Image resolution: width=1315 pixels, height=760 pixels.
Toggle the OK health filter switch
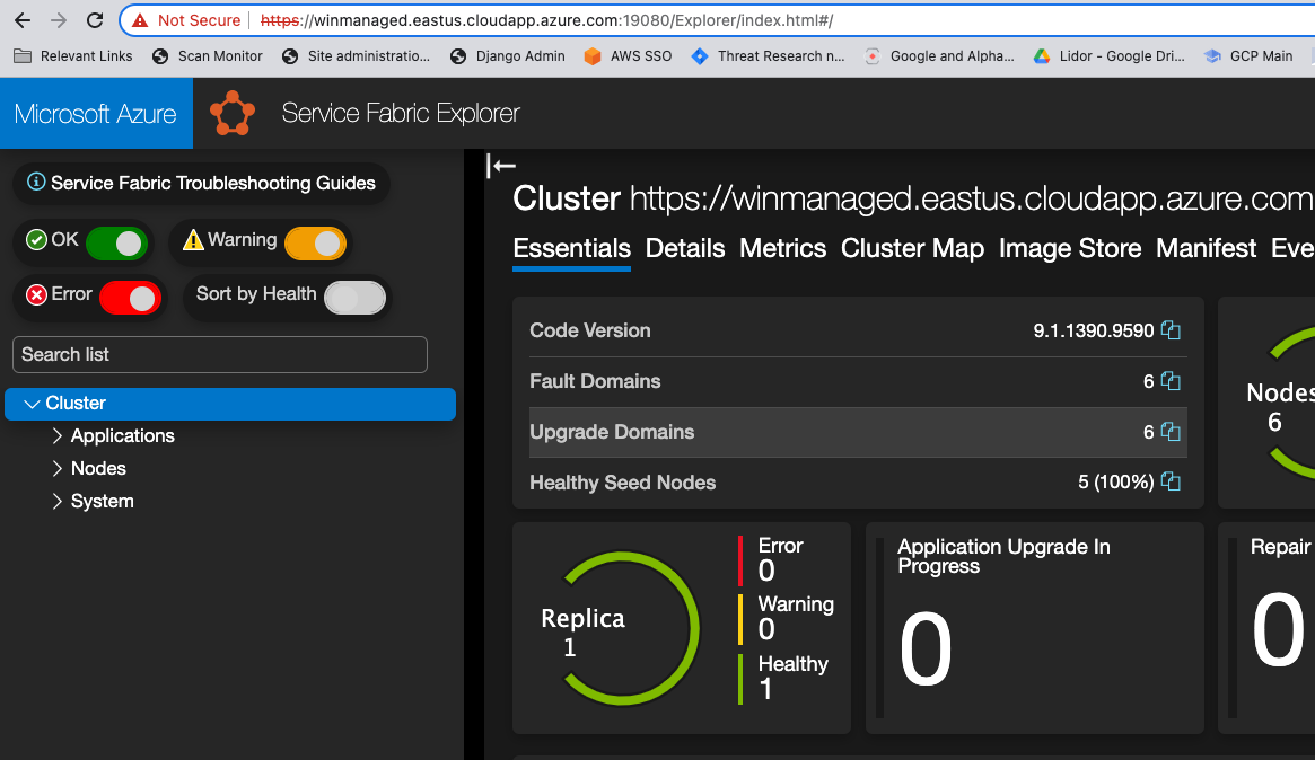[117, 242]
